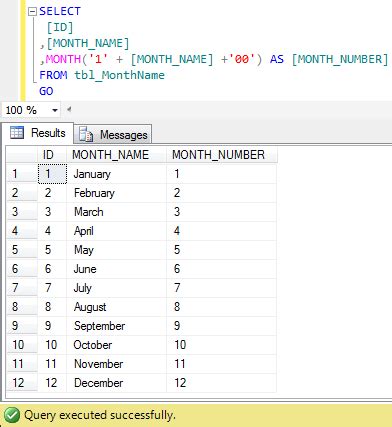Click the April cell
Viewport: 392px width, 427px height.
pyautogui.click(x=116, y=231)
